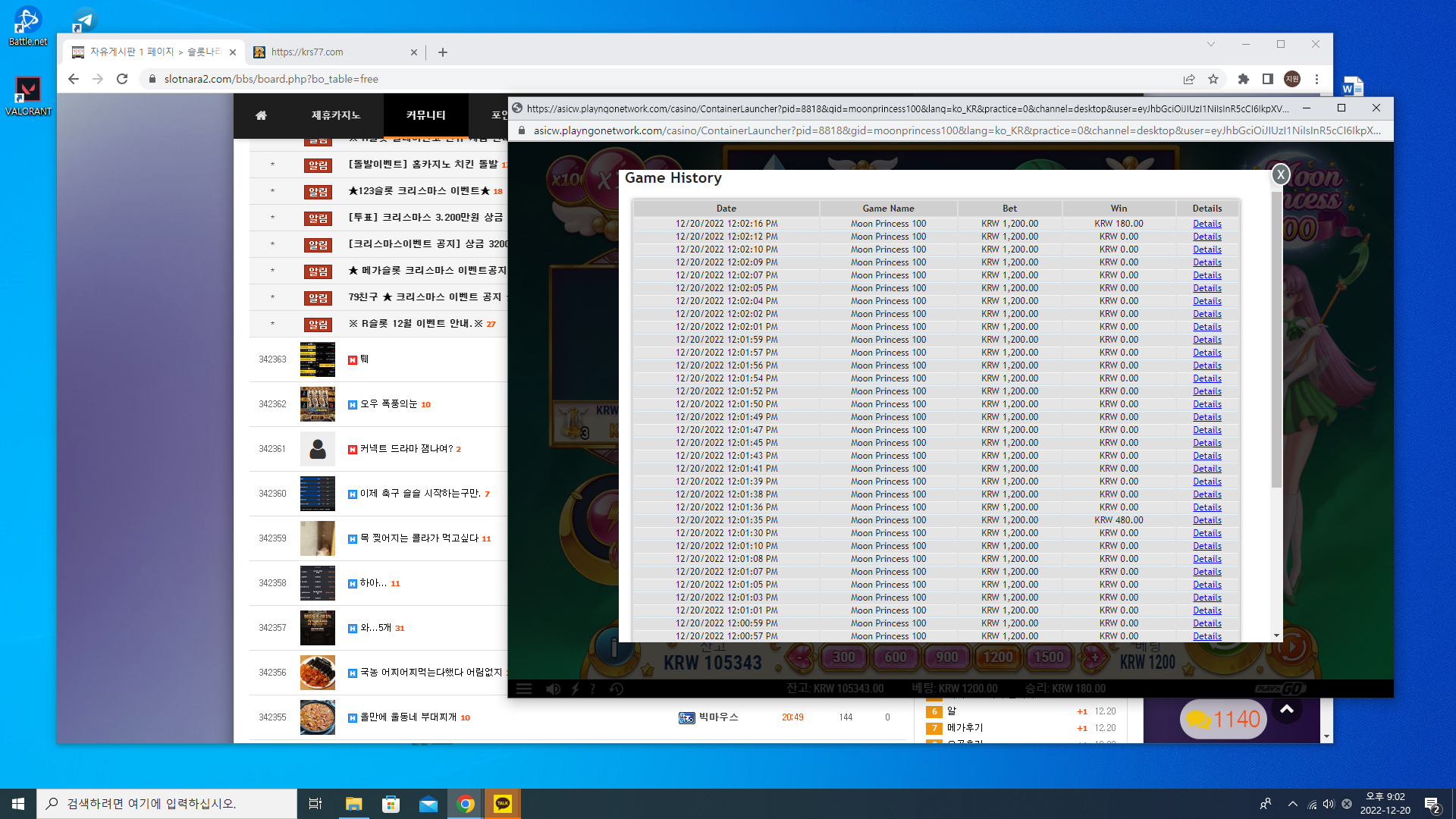Open post 목 찢어지는 콜라가 먹고싶다
1456x819 pixels.
(x=419, y=538)
